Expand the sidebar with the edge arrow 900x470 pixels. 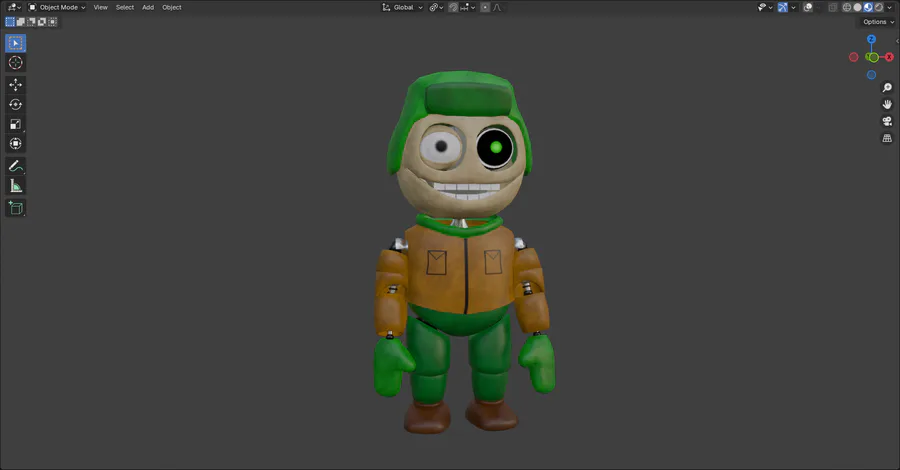[897, 41]
